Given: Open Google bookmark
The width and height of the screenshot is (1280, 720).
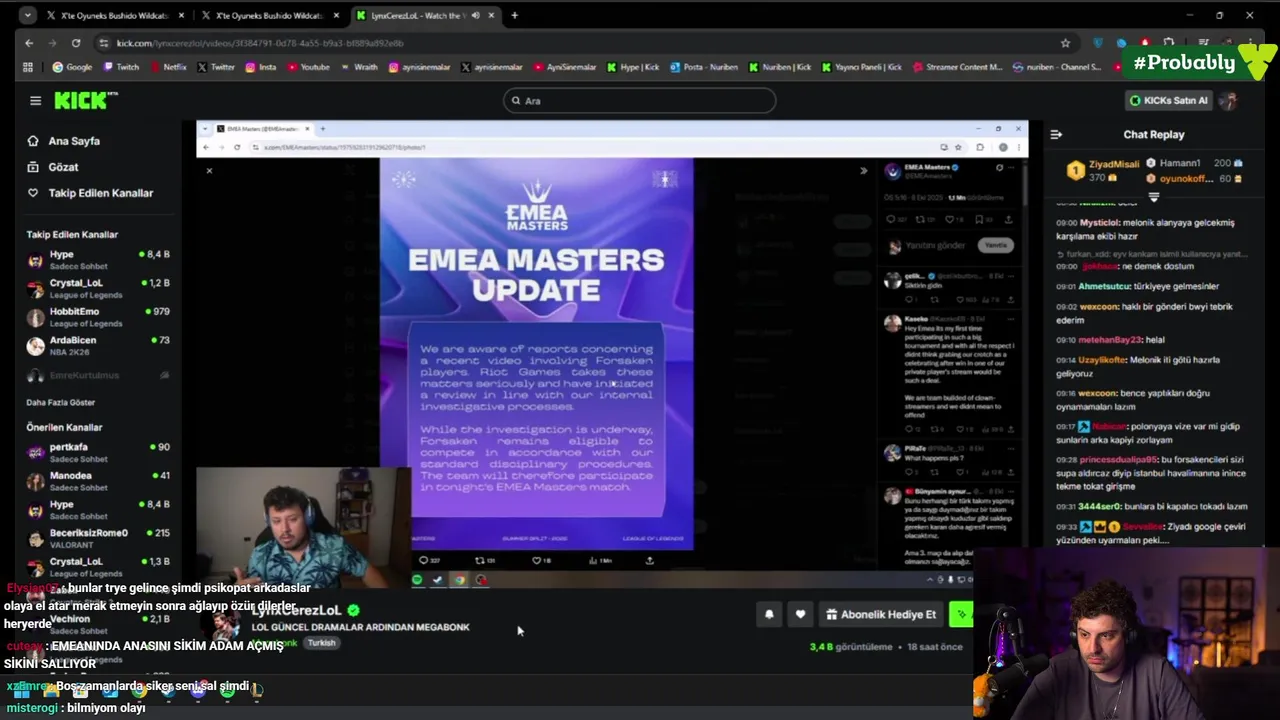Looking at the screenshot, I should coord(72,67).
